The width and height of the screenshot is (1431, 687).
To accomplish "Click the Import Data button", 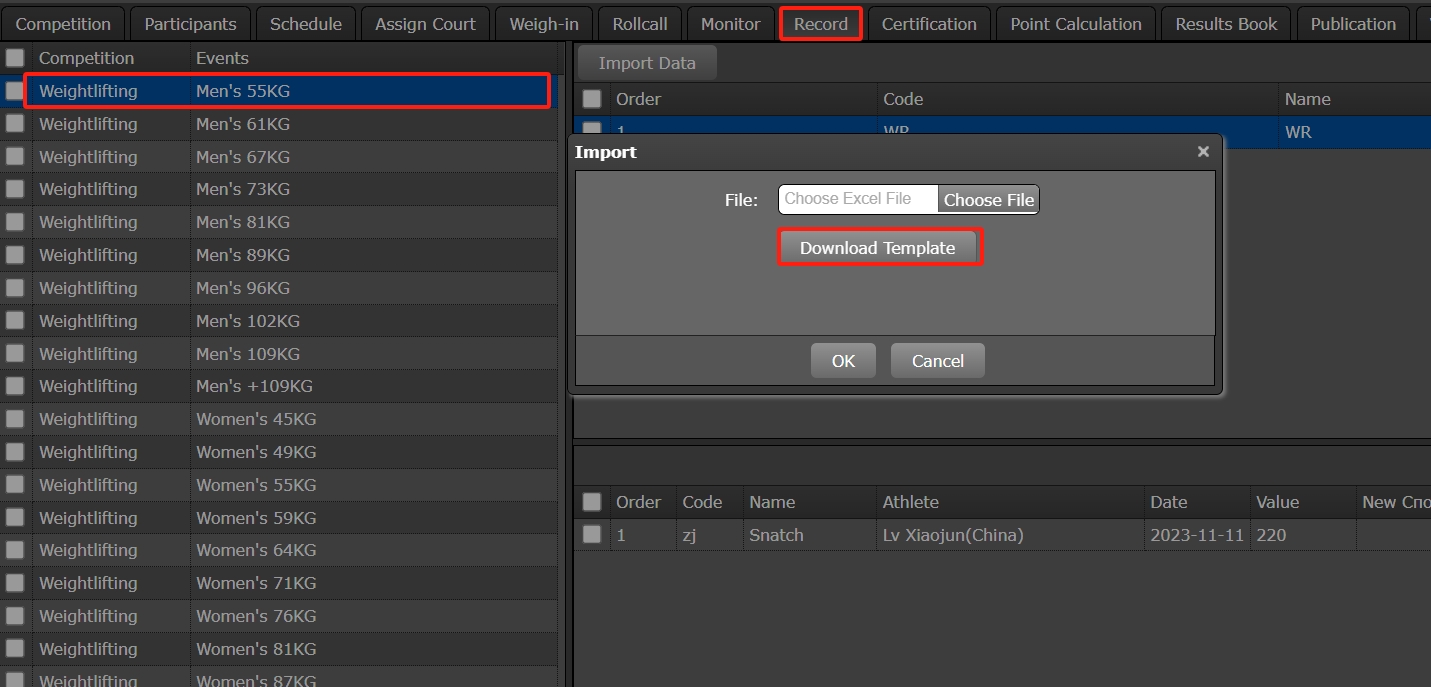I will 647,63.
